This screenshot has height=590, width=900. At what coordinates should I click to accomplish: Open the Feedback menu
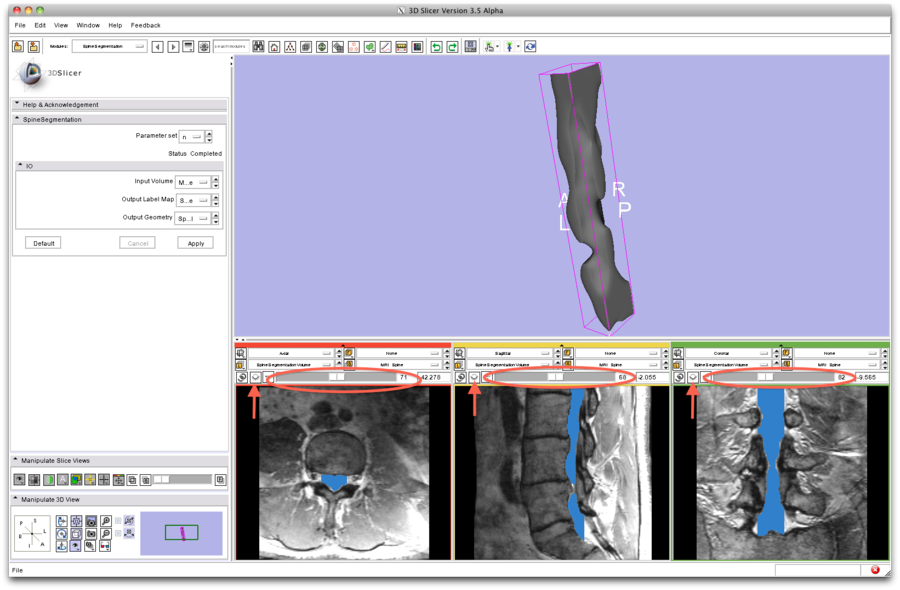[144, 25]
